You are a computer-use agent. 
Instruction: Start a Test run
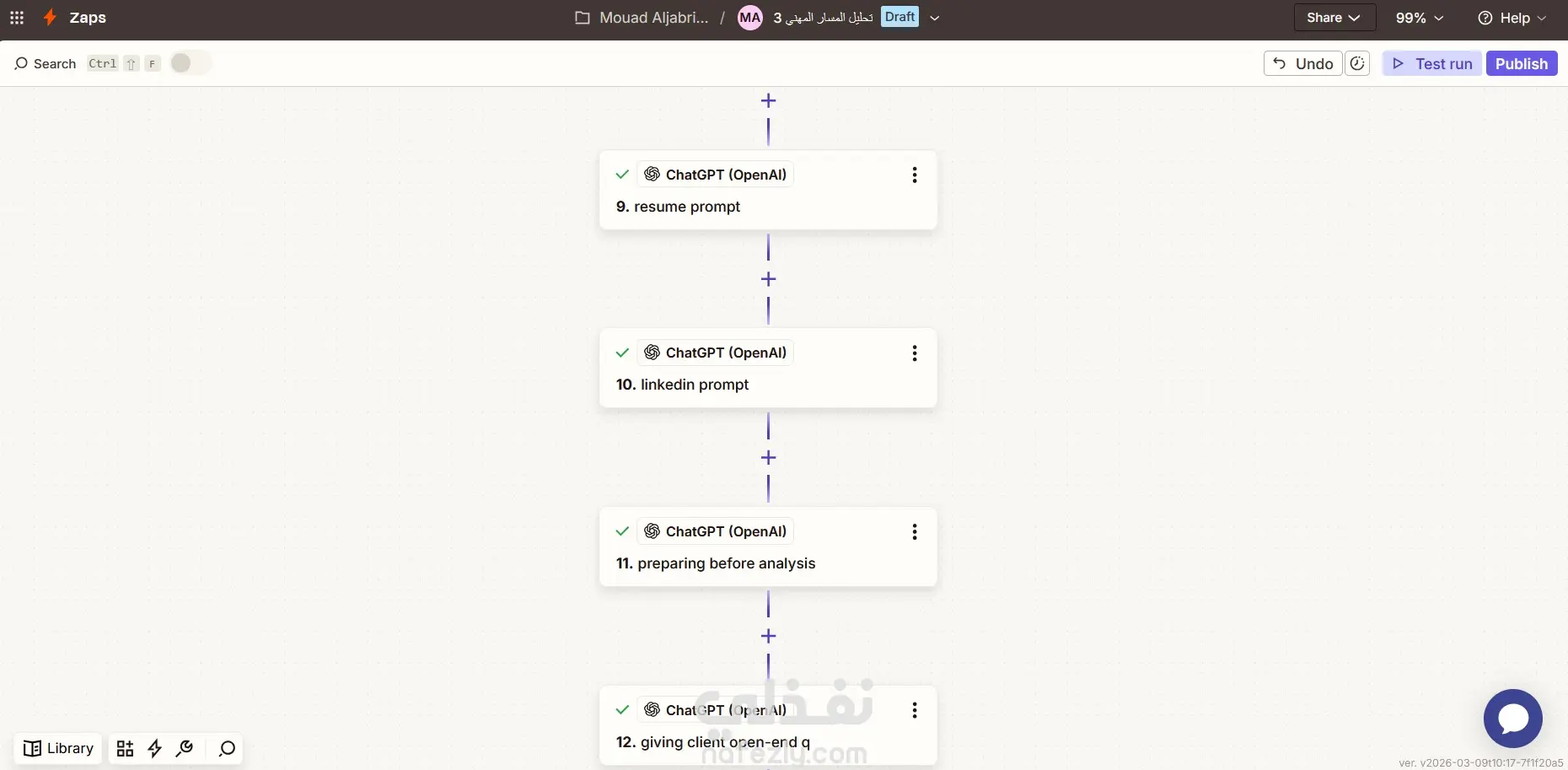(x=1432, y=63)
